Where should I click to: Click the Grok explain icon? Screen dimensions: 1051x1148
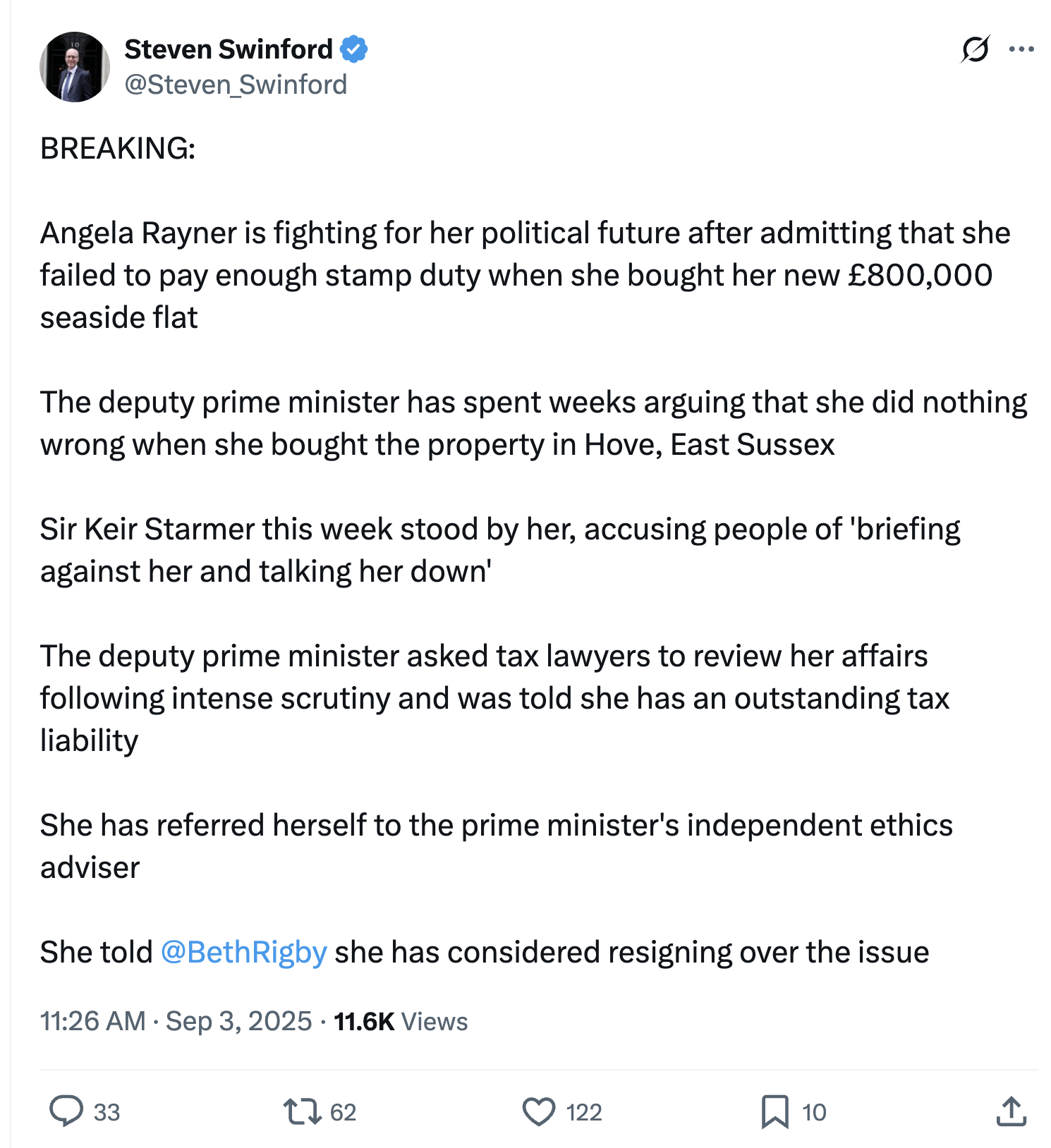pyautogui.click(x=975, y=49)
